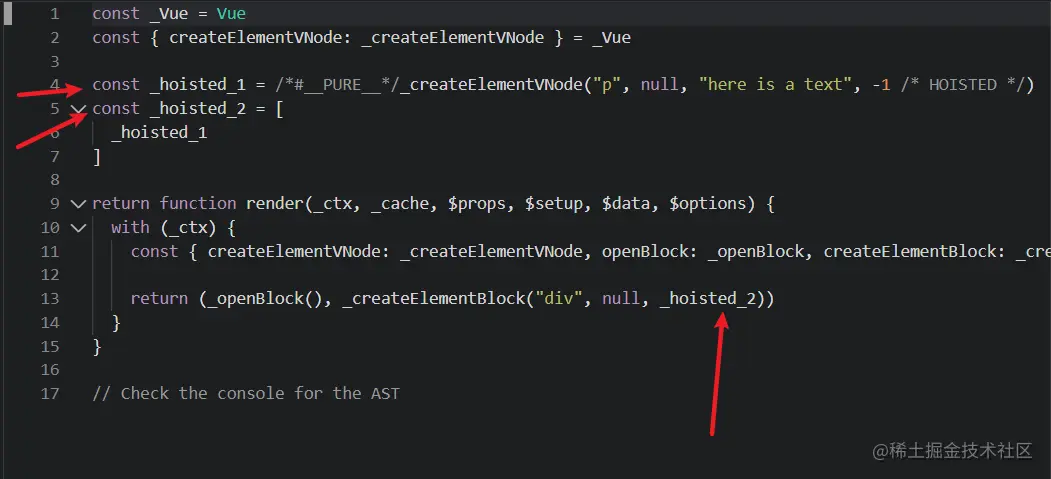Click line number 14 in the gutter

point(50,322)
